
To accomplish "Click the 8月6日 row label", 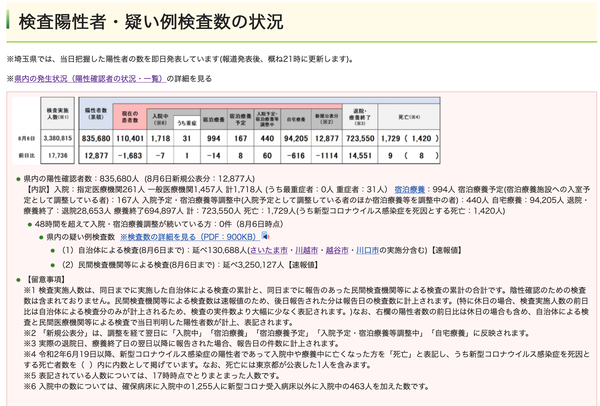I will (27, 139).
